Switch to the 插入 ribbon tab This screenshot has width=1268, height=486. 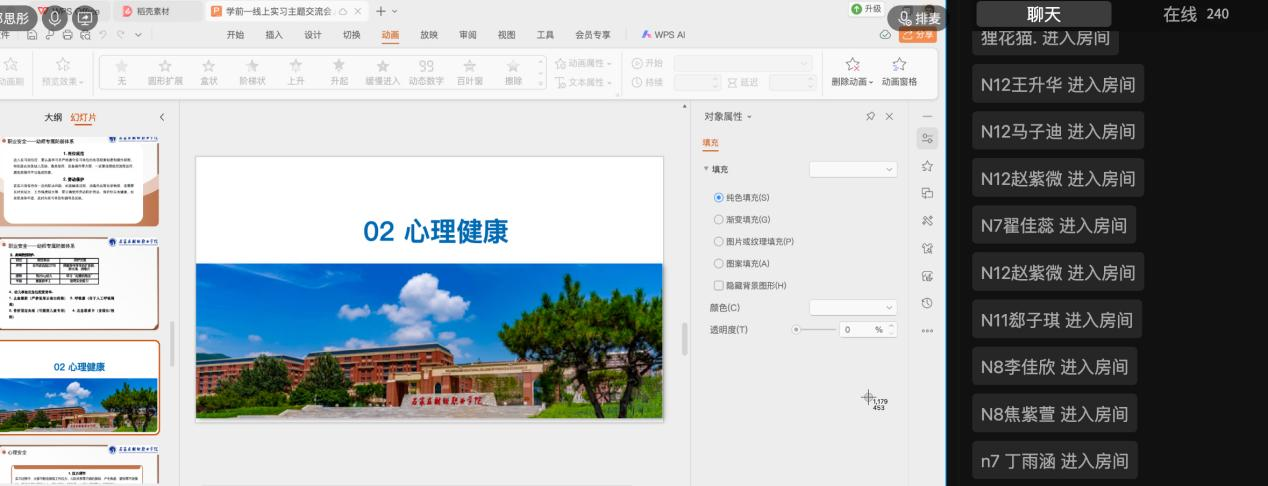pyautogui.click(x=274, y=34)
